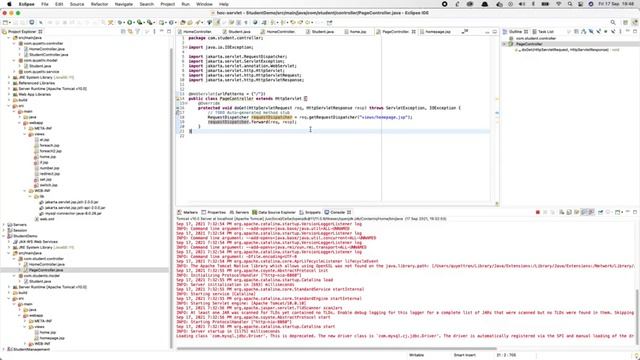
Task: Toggle Pin Console button
Action: point(600,212)
